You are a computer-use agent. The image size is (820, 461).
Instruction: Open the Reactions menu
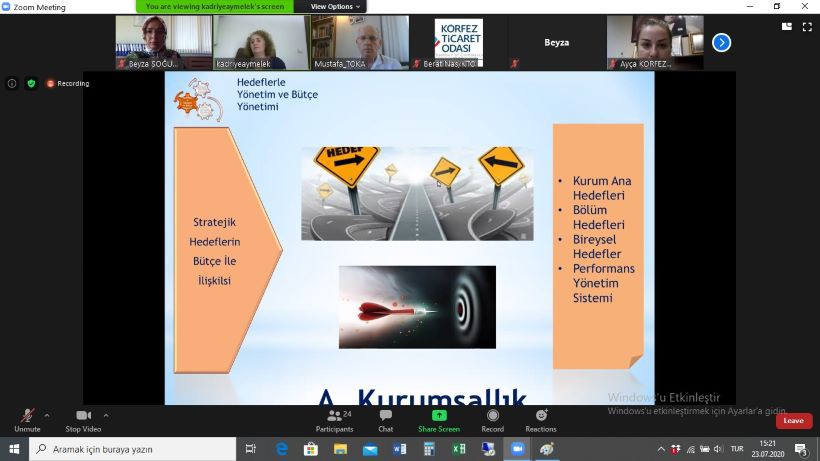click(541, 421)
